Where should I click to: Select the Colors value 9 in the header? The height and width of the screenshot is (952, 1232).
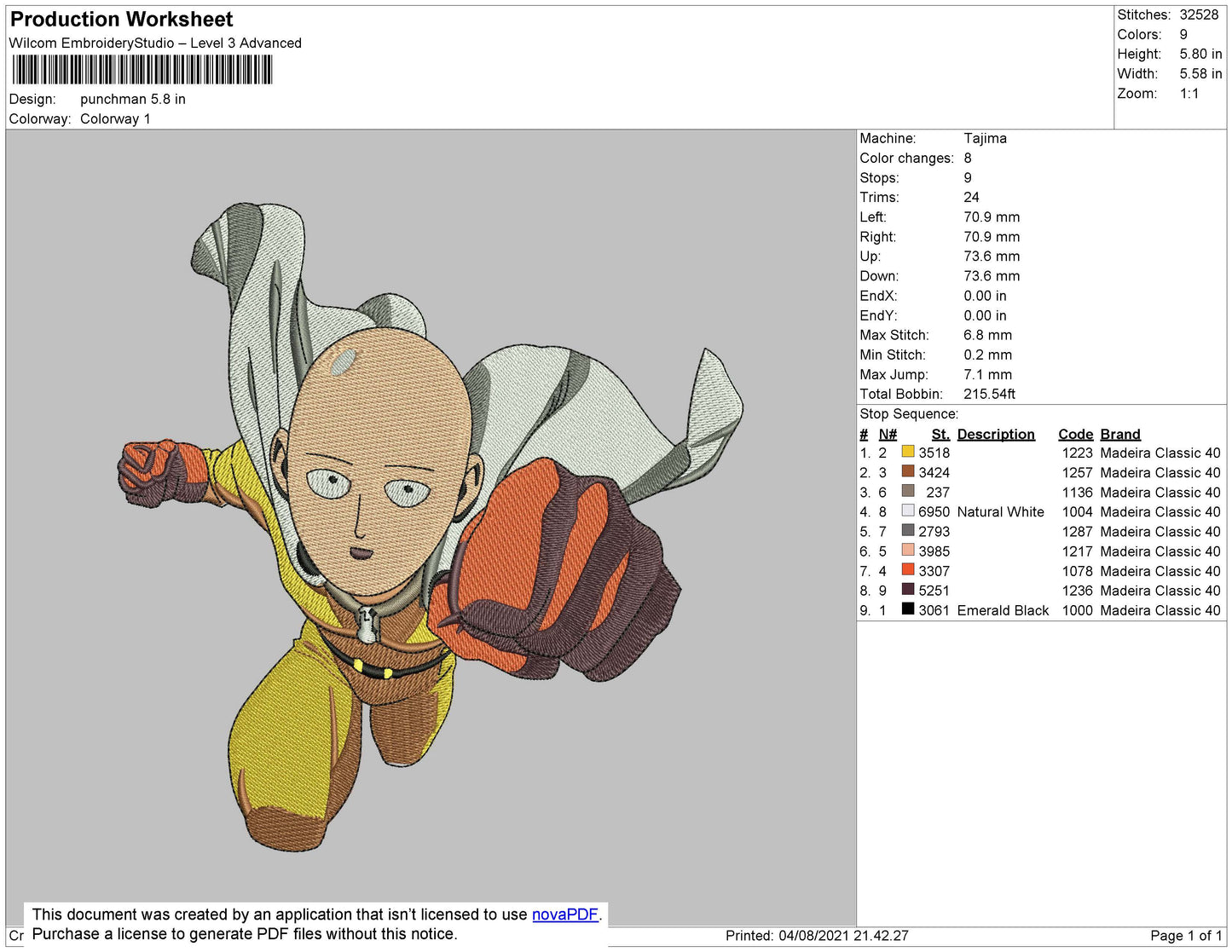1183,35
